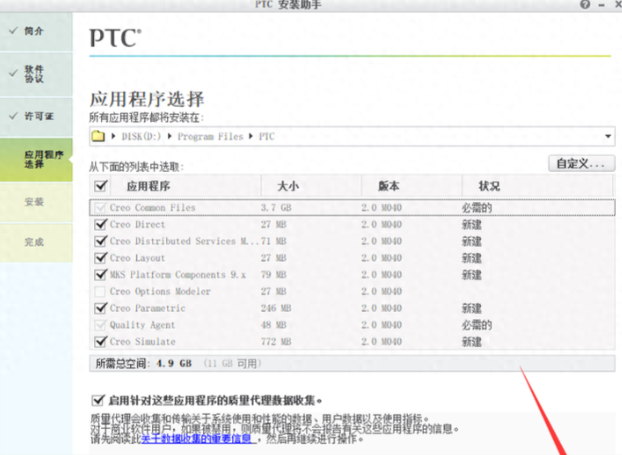Sort the list by the 大小 column
Screen dimensions: 622x455
click(x=287, y=186)
